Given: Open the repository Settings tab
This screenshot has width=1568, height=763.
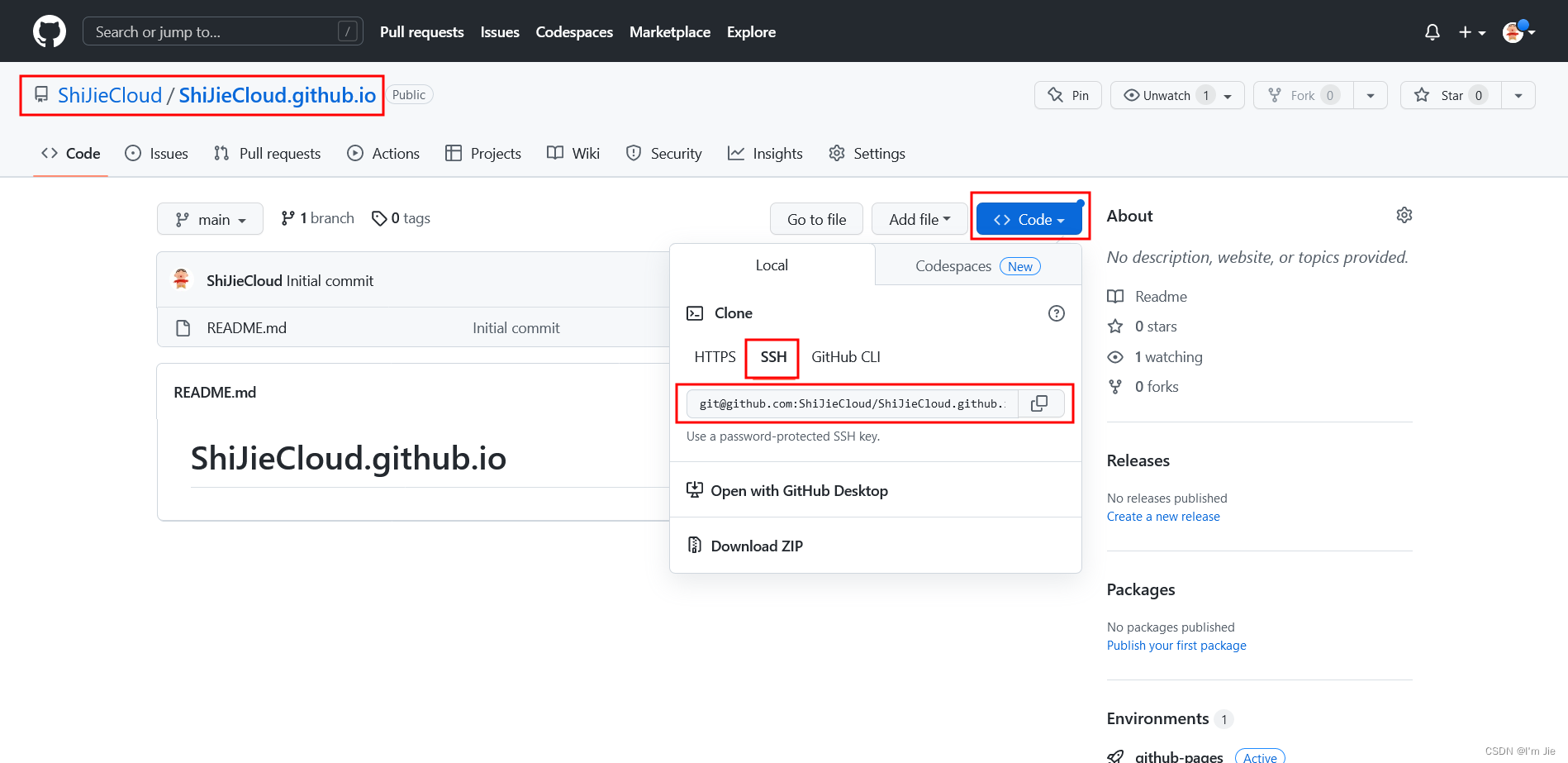Looking at the screenshot, I should coord(867,153).
